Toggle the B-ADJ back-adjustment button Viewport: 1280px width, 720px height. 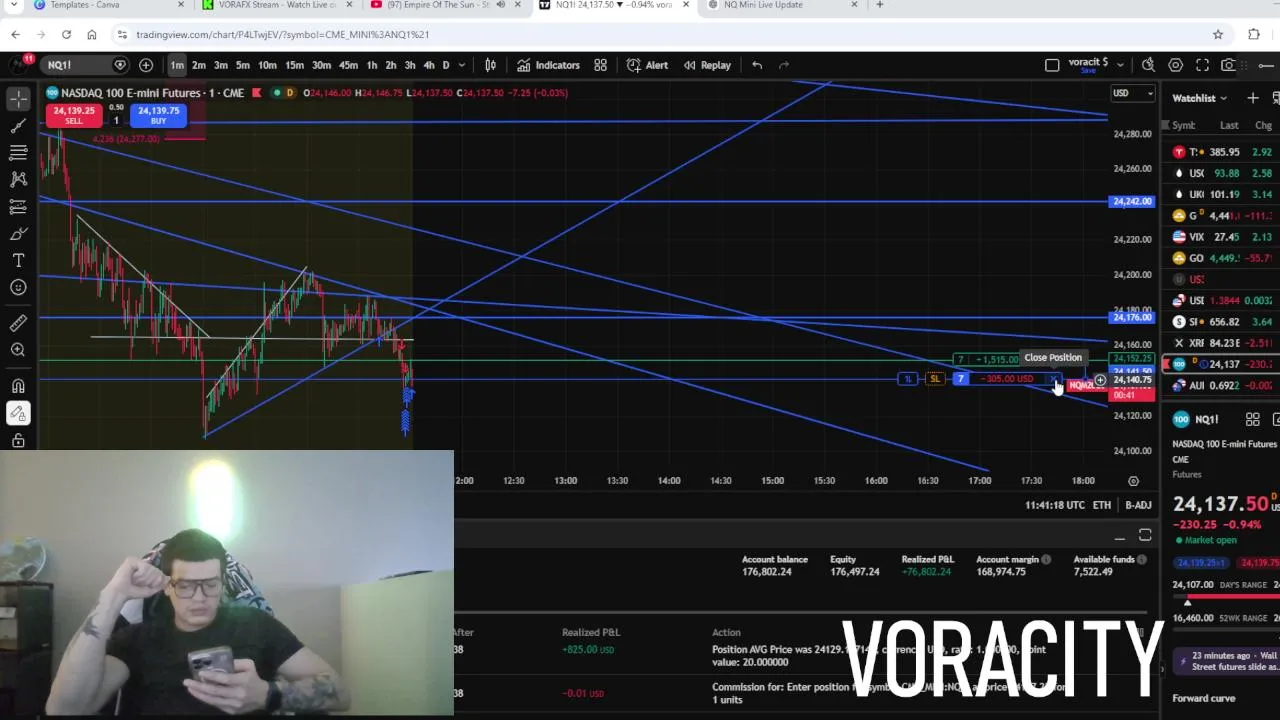pyautogui.click(x=1138, y=505)
